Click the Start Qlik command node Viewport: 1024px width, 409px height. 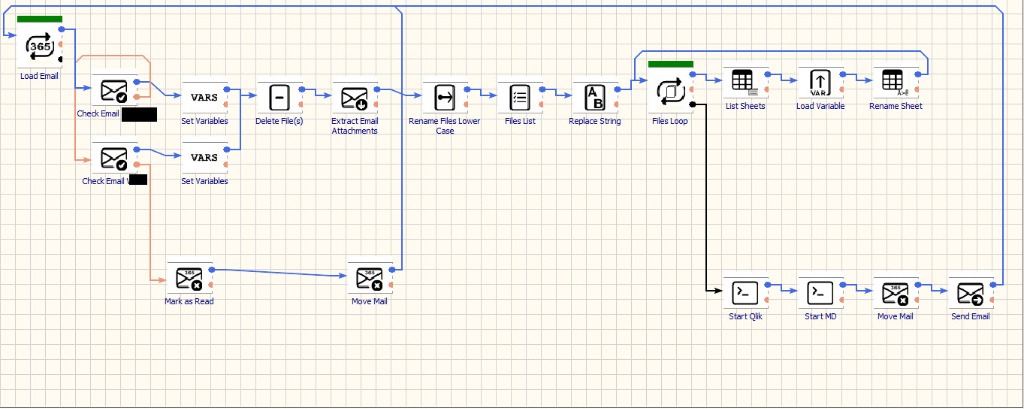pyautogui.click(x=745, y=293)
